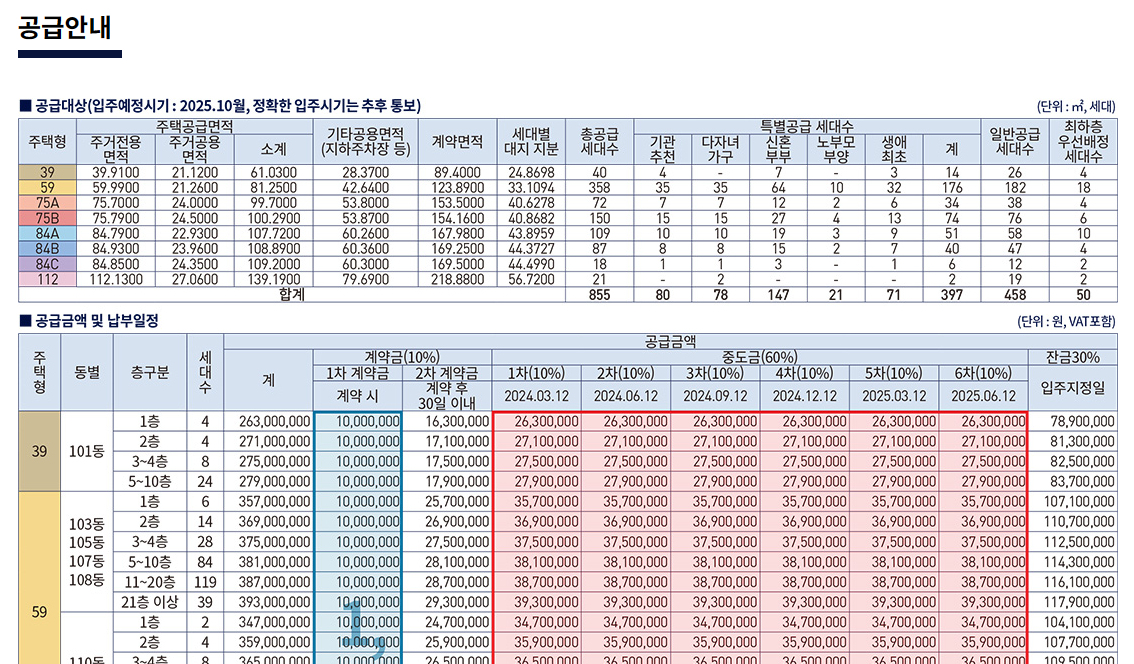This screenshot has width=1134, height=664.
Task: Select the 855 total supply households value
Action: [x=600, y=295]
